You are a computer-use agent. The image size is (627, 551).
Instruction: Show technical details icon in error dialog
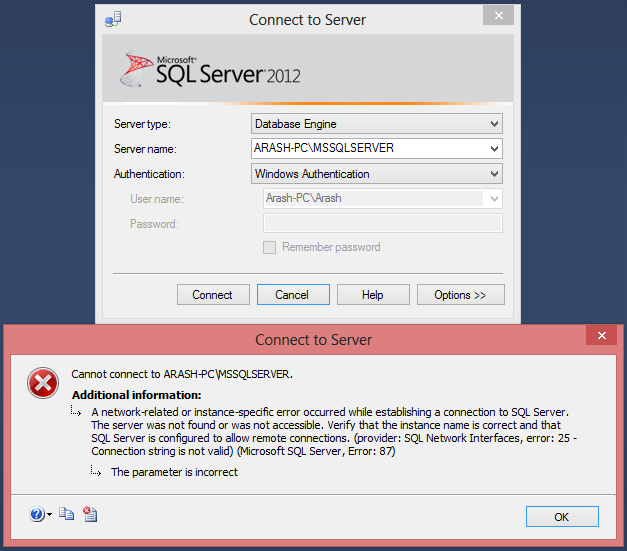point(90,514)
